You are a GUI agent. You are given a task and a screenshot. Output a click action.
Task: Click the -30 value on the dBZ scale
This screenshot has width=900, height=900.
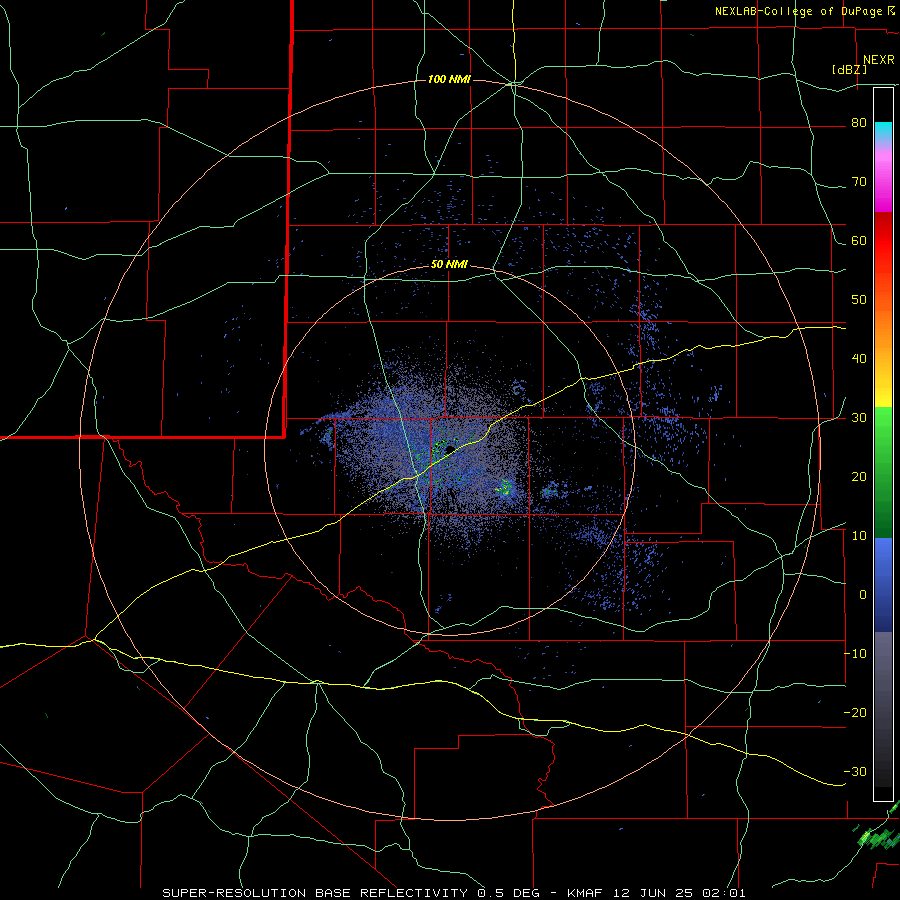point(855,771)
